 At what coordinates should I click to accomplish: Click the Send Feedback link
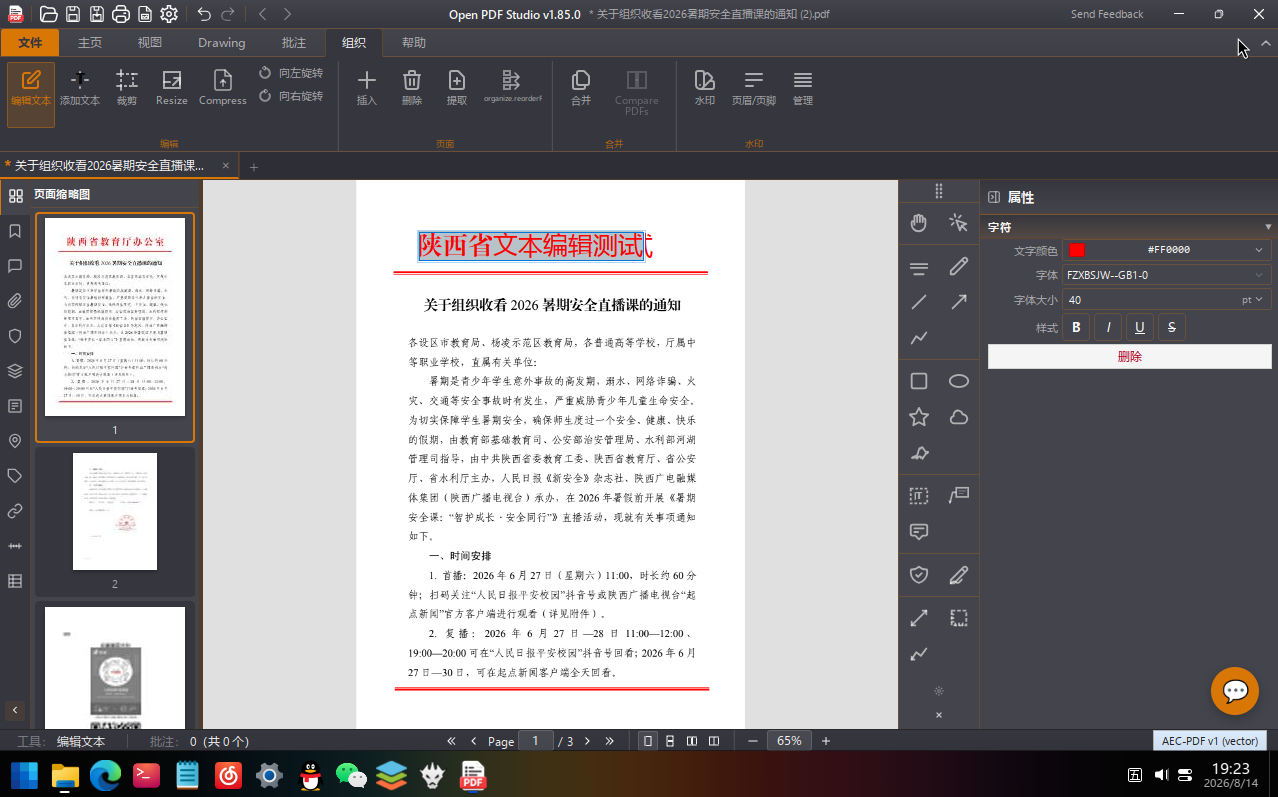click(1107, 14)
